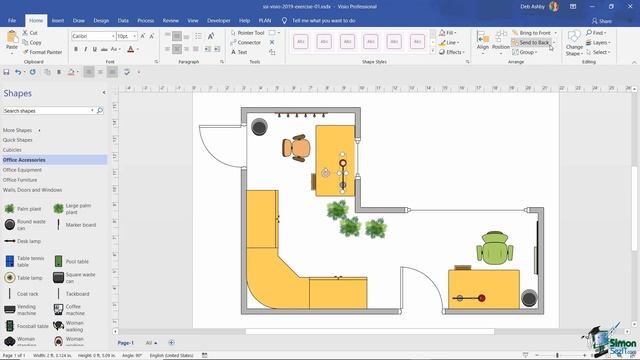Viewport: 640px width, 360px height.
Task: Switch to the Process tab
Action: point(145,20)
